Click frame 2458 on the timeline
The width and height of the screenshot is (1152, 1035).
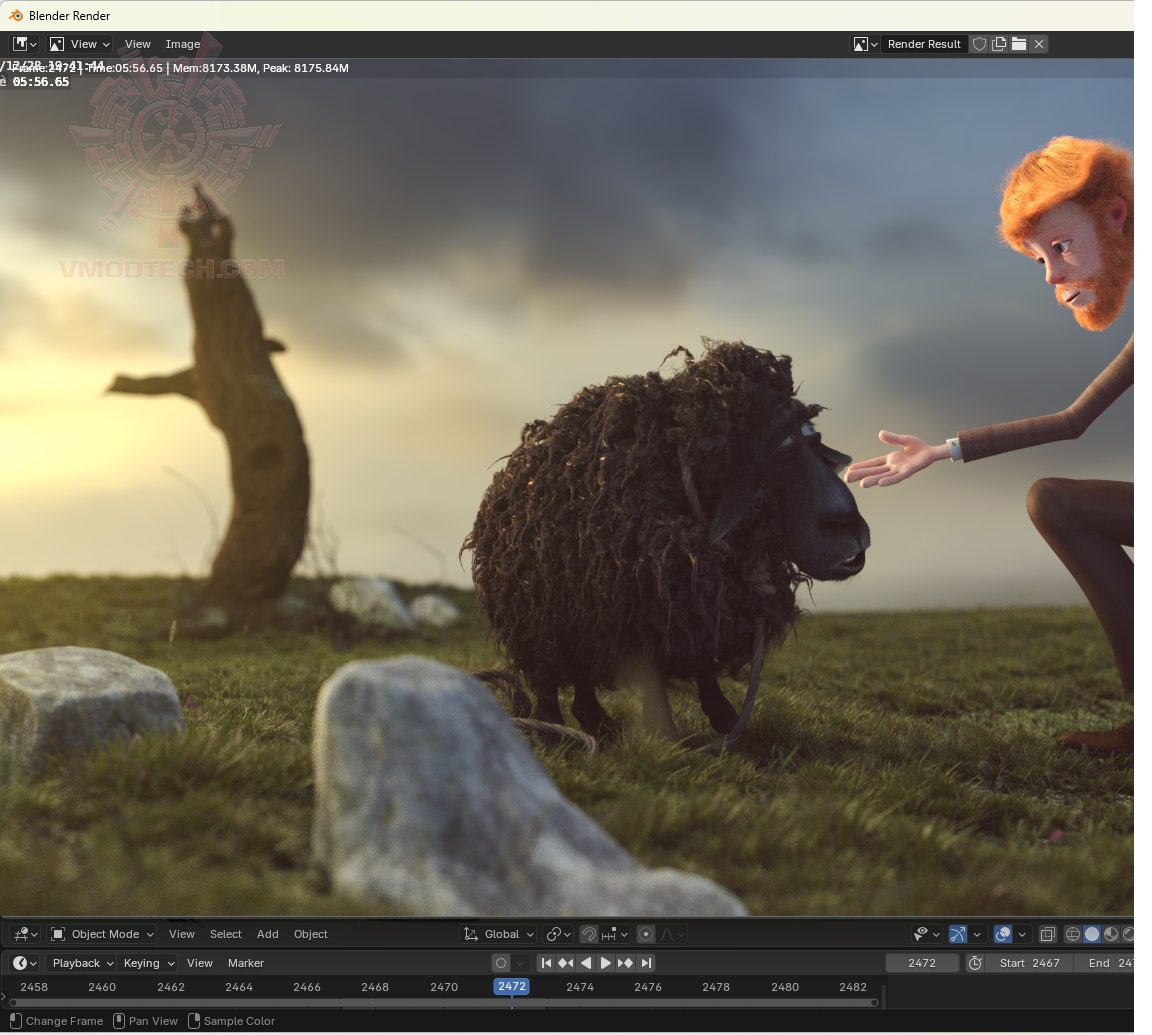(34, 987)
